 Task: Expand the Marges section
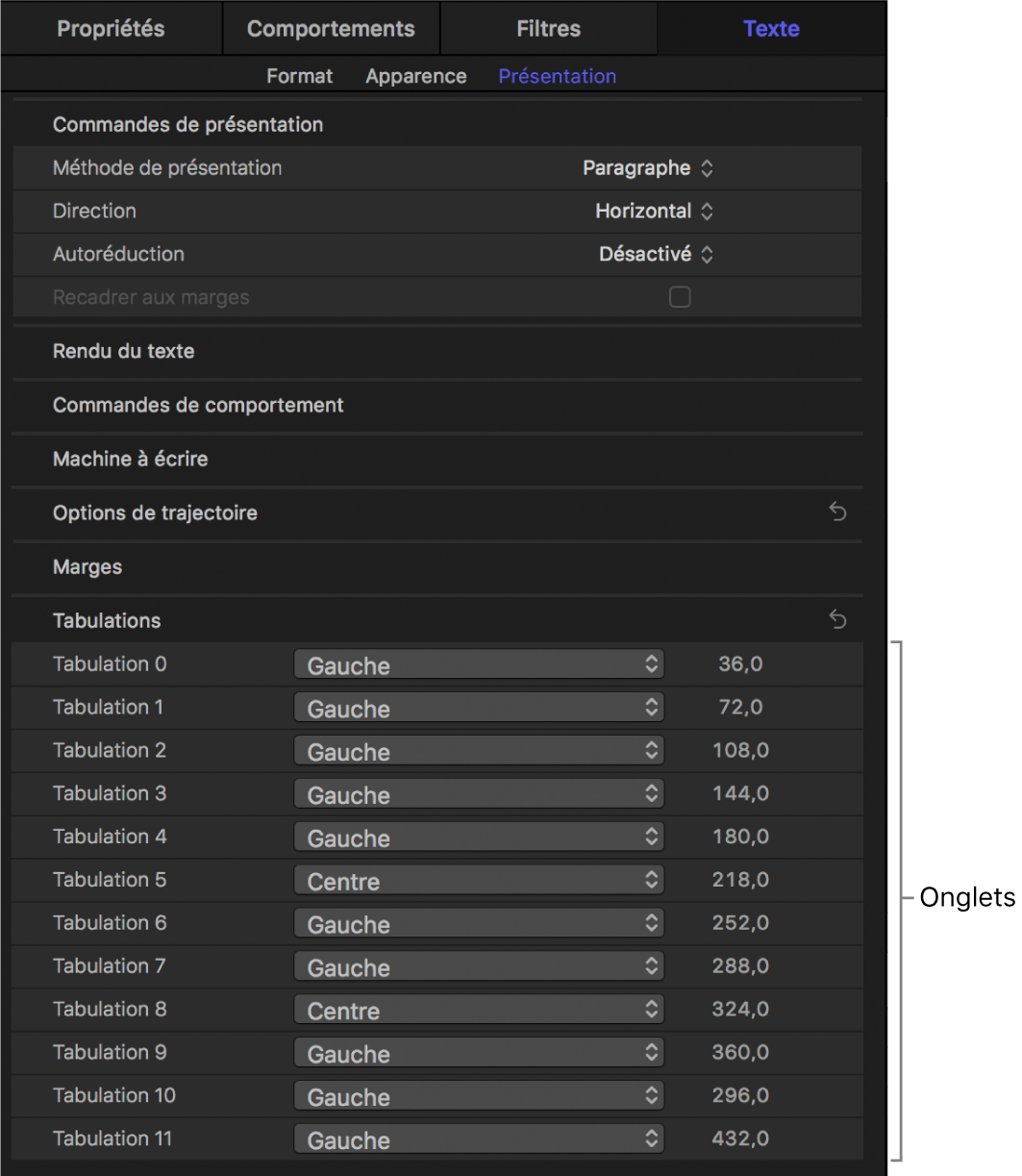tap(87, 566)
